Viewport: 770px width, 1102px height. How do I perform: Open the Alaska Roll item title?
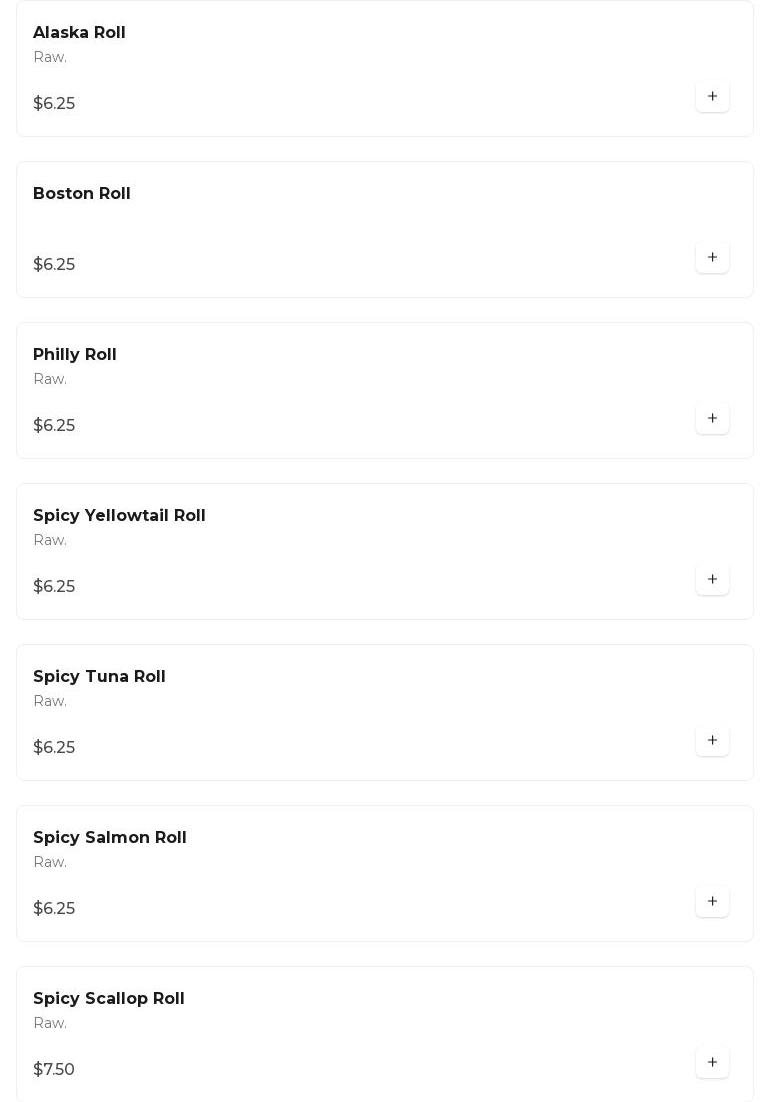(79, 33)
